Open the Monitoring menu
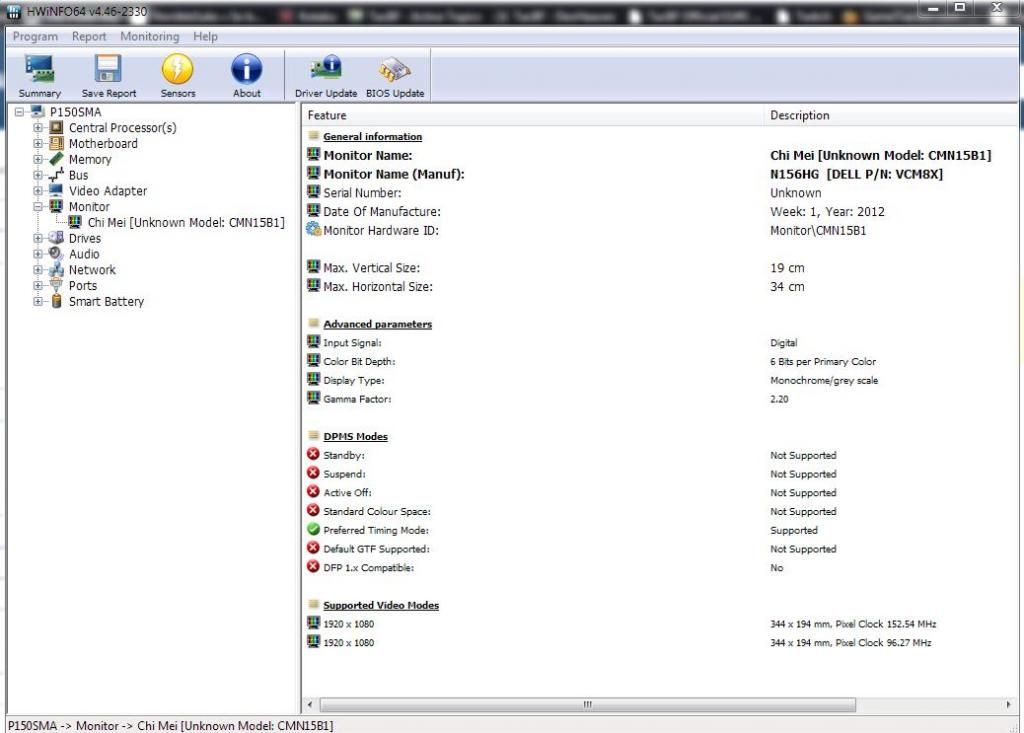1024x733 pixels. (150, 37)
